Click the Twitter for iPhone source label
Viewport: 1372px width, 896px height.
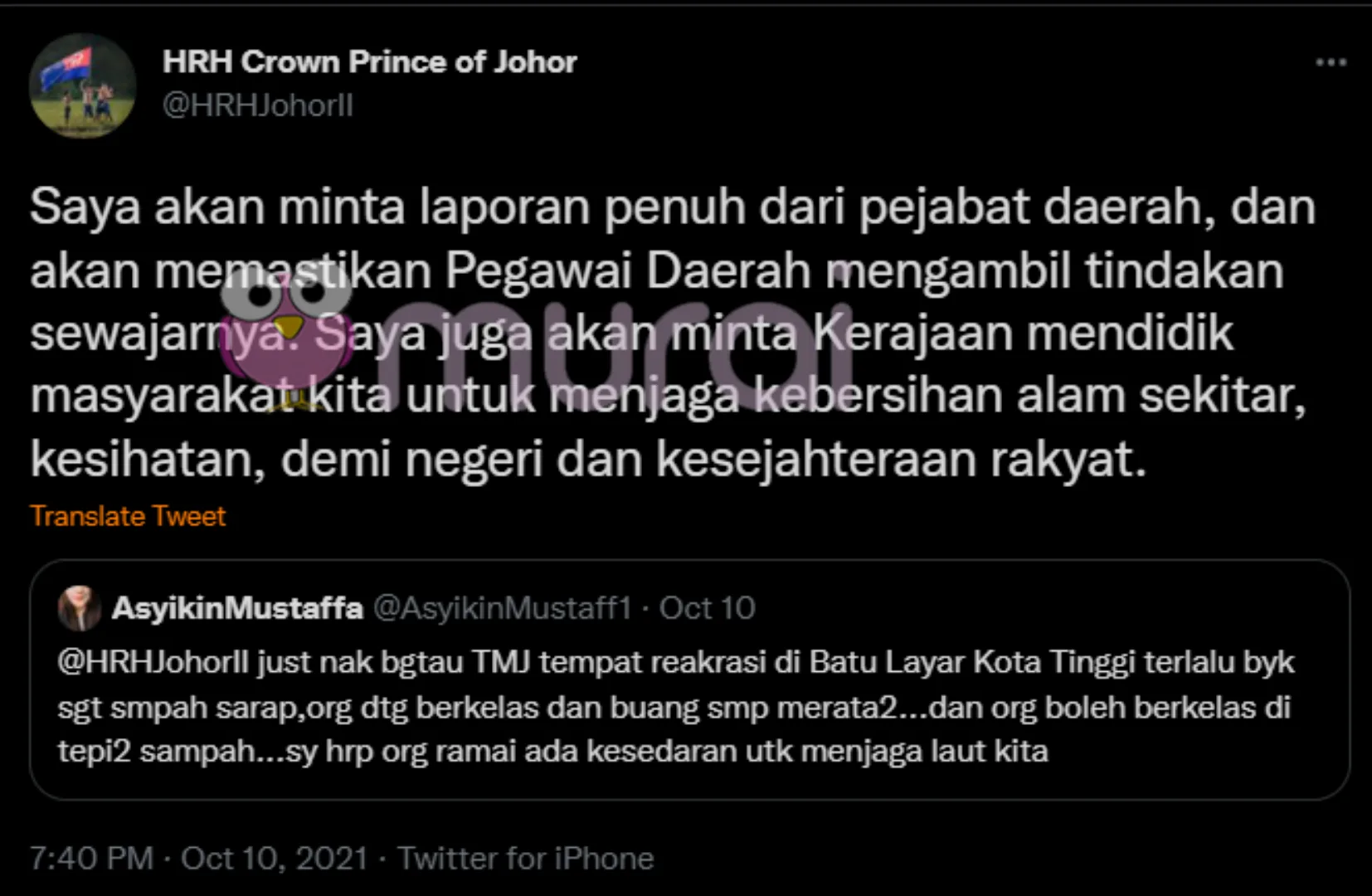tap(526, 858)
